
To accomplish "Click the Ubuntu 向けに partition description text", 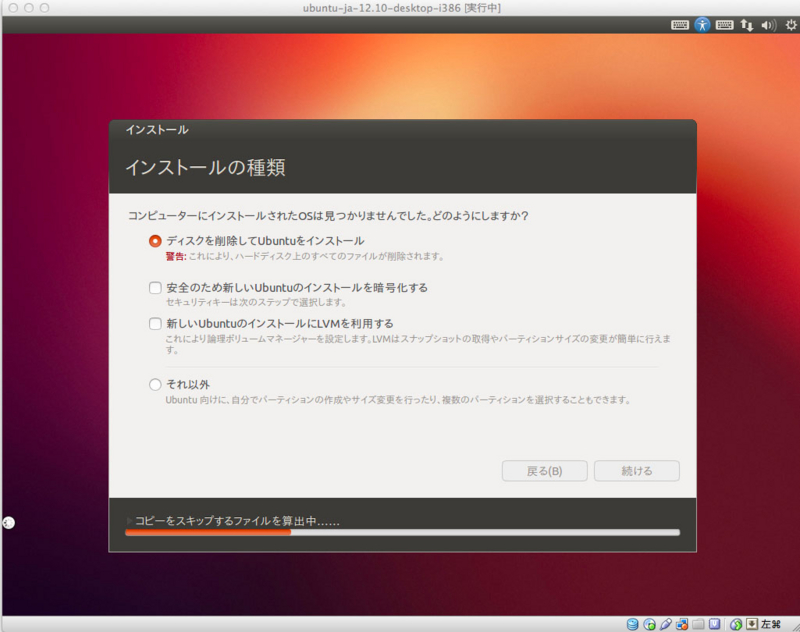I will pos(398,400).
